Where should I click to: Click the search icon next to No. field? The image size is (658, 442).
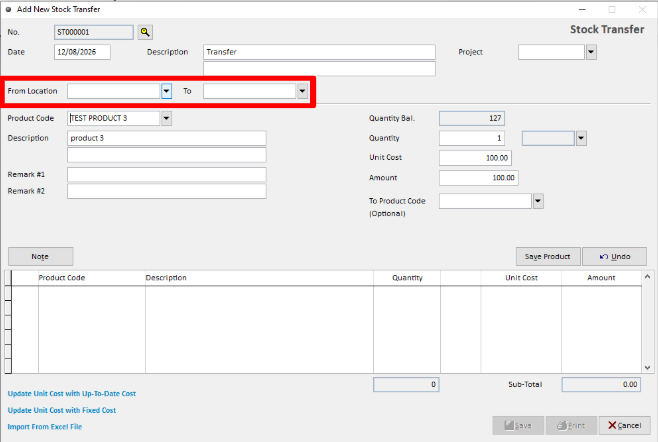click(x=145, y=32)
